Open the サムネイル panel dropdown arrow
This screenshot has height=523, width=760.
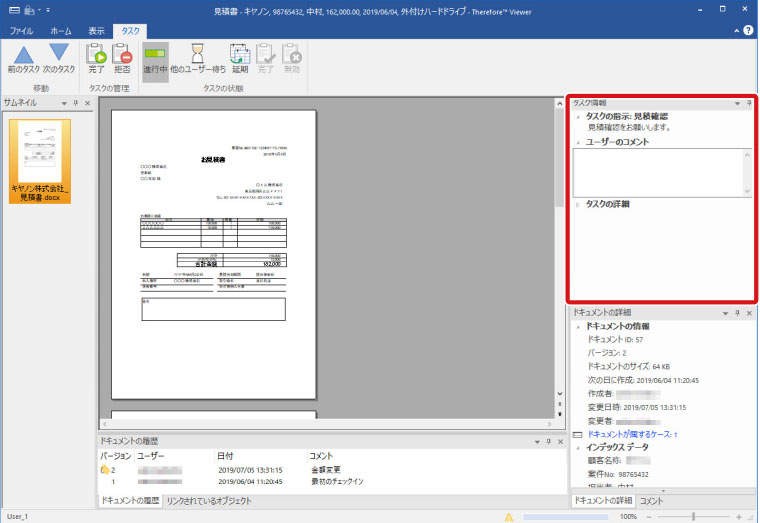63,103
